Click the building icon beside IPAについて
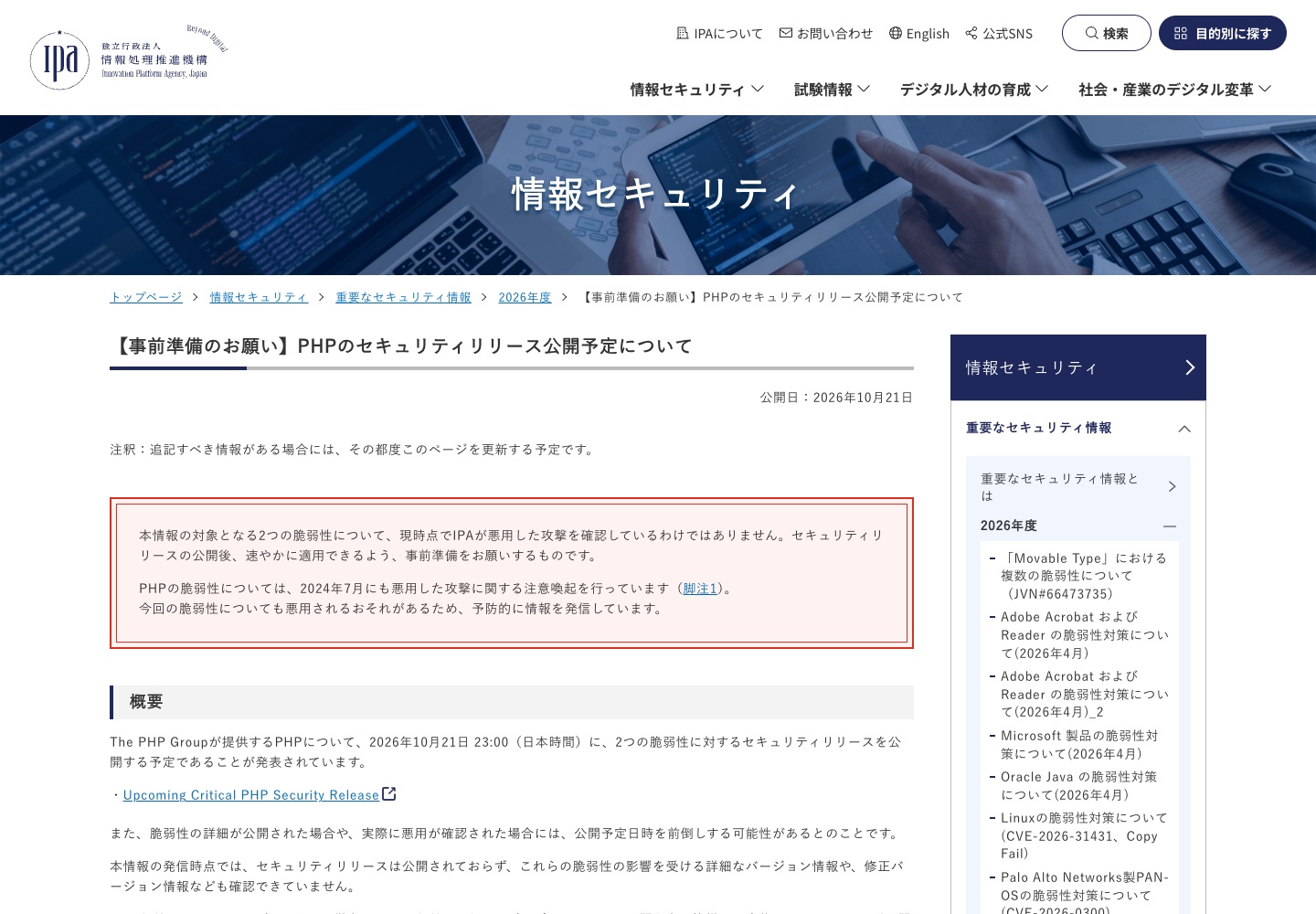This screenshot has width=1316, height=914. 682,33
